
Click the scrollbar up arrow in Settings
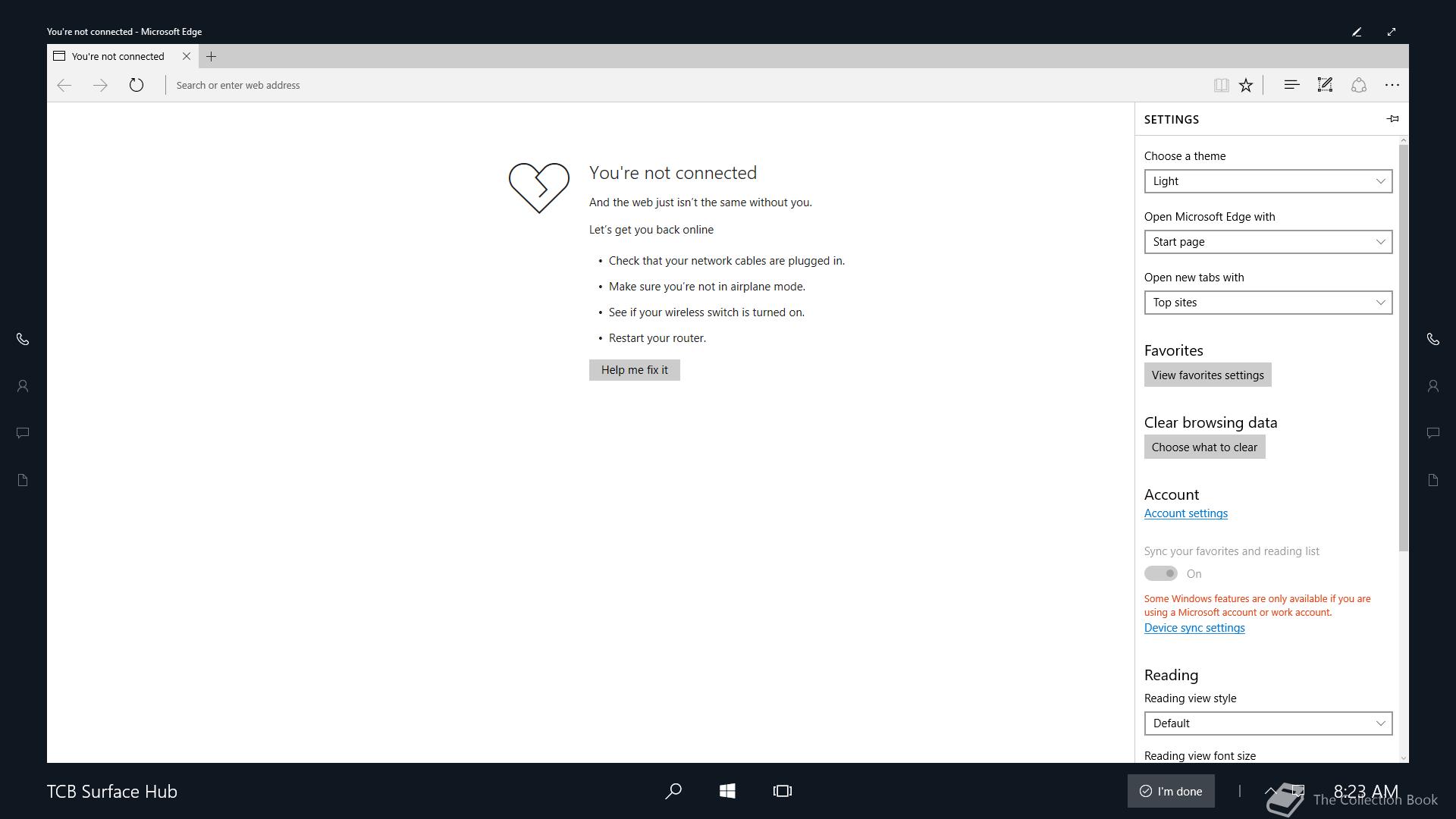(x=1403, y=140)
